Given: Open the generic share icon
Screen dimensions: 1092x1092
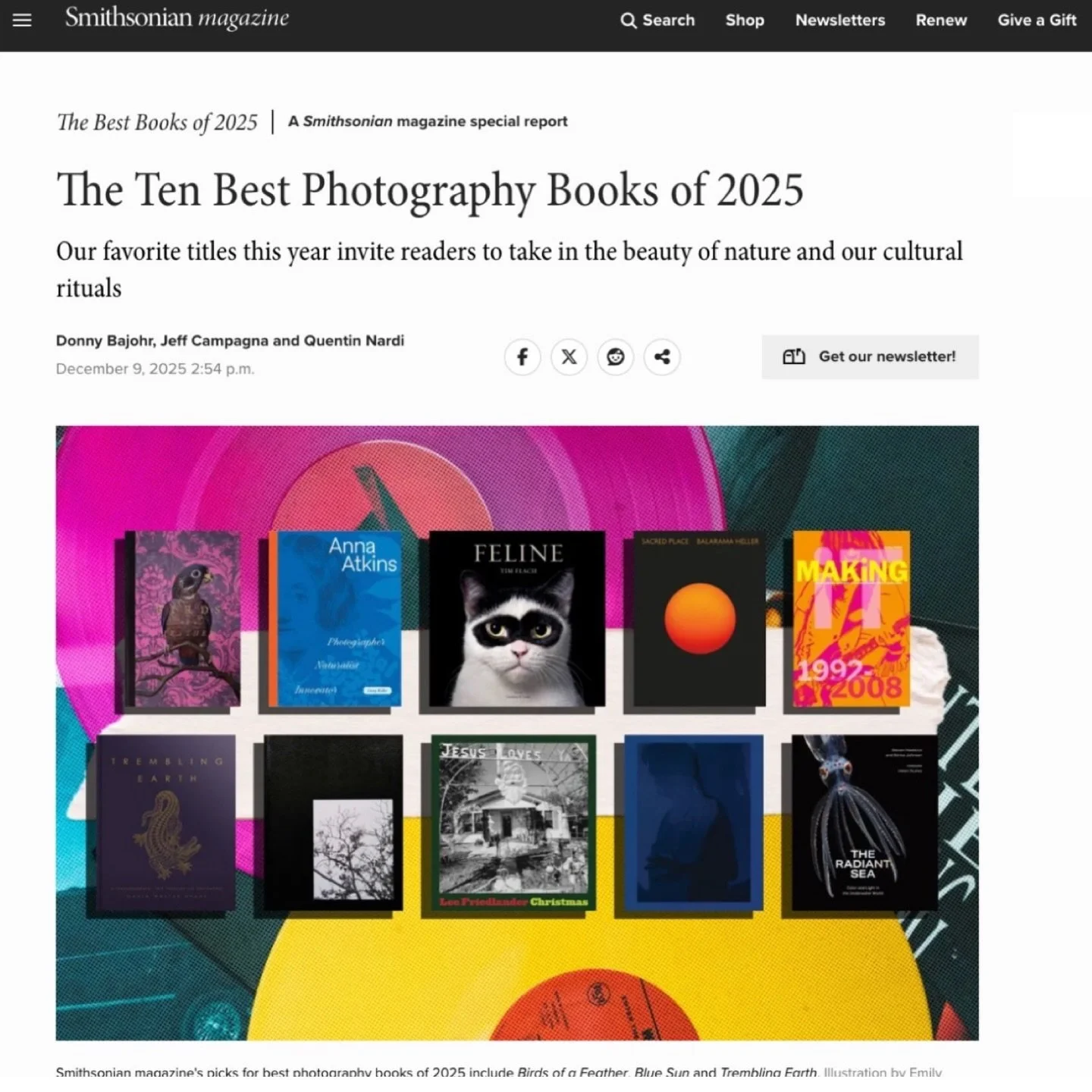Looking at the screenshot, I should tap(662, 356).
